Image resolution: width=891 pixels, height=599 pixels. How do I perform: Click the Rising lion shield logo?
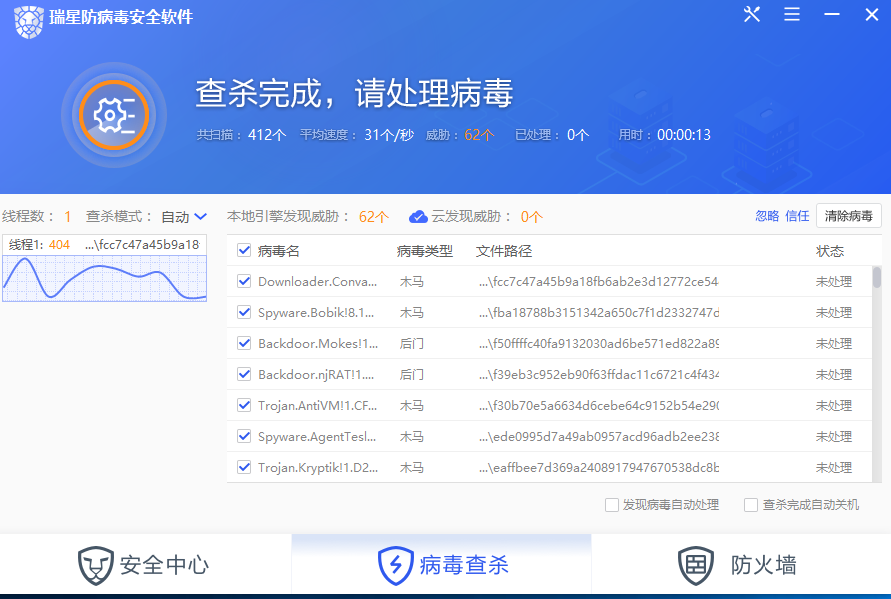pos(28,22)
